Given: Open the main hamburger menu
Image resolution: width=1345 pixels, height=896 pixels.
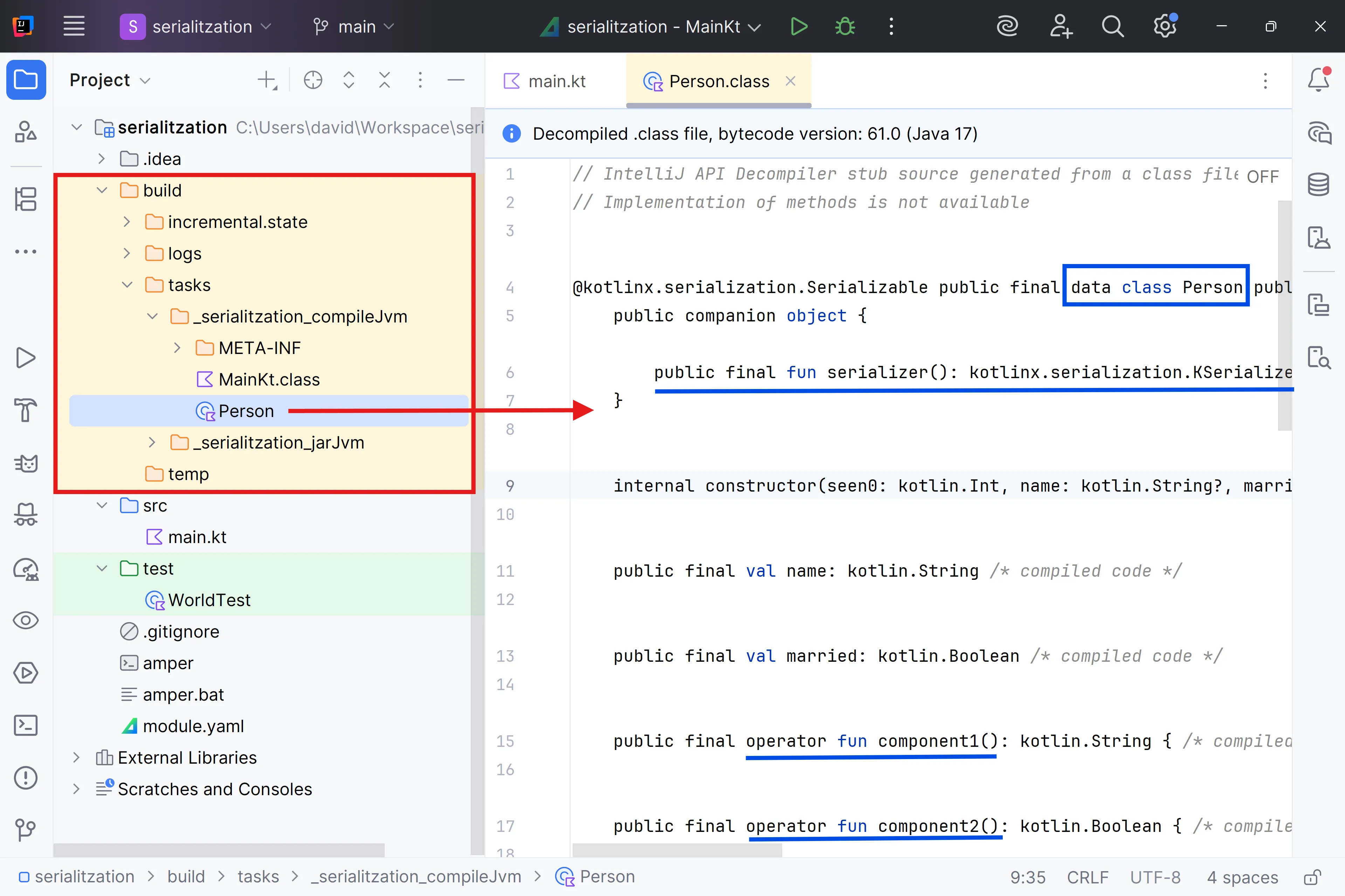Looking at the screenshot, I should pos(74,26).
